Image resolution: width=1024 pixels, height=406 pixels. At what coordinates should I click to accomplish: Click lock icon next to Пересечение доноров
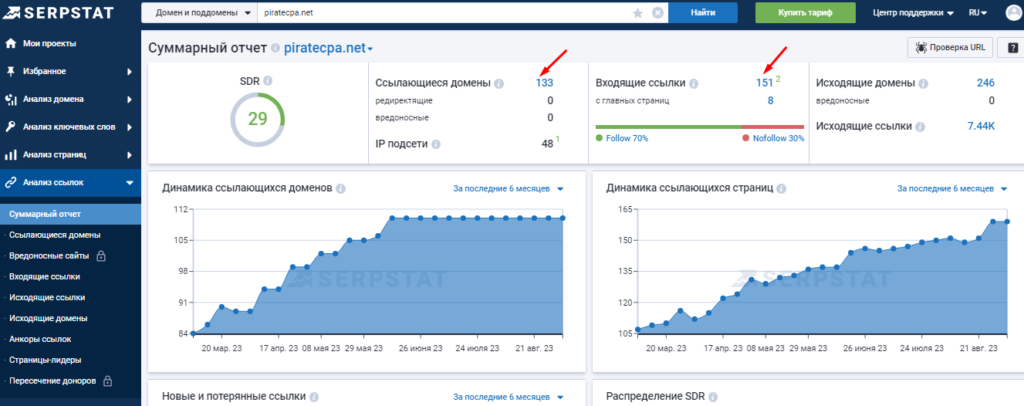point(108,381)
